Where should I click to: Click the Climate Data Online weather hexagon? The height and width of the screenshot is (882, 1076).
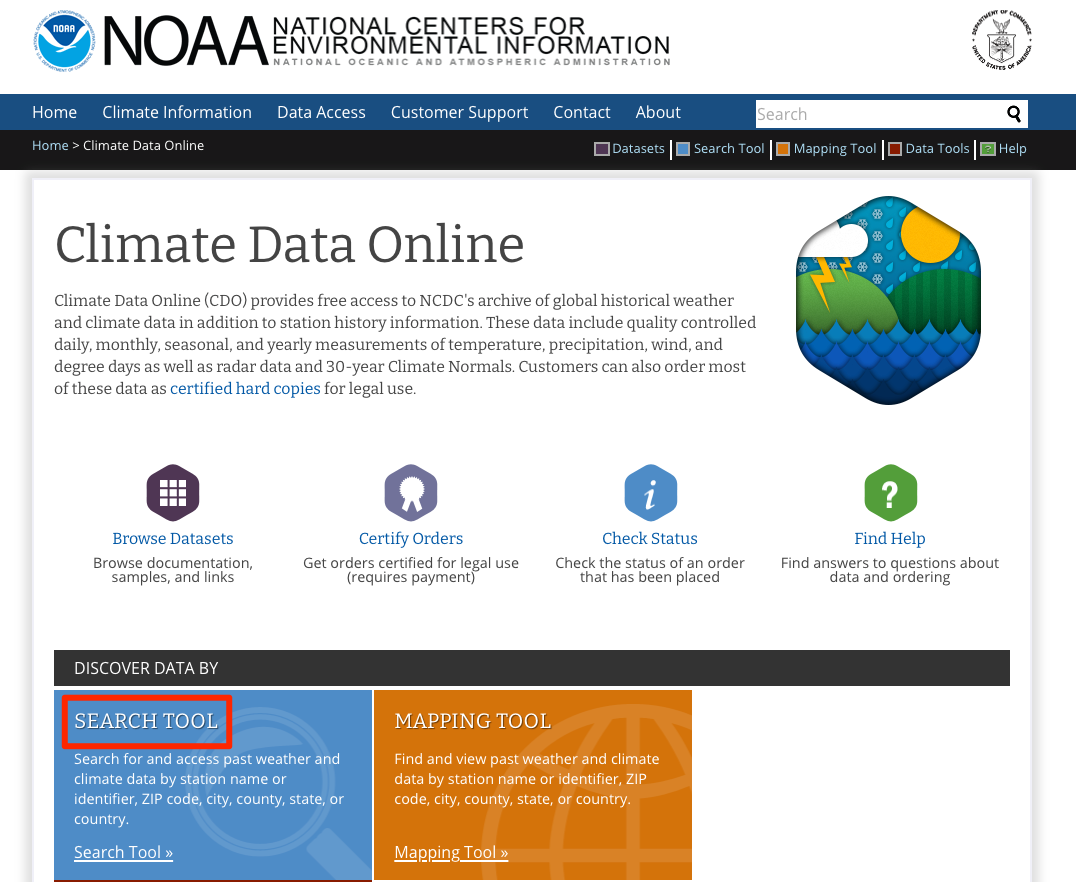point(888,300)
